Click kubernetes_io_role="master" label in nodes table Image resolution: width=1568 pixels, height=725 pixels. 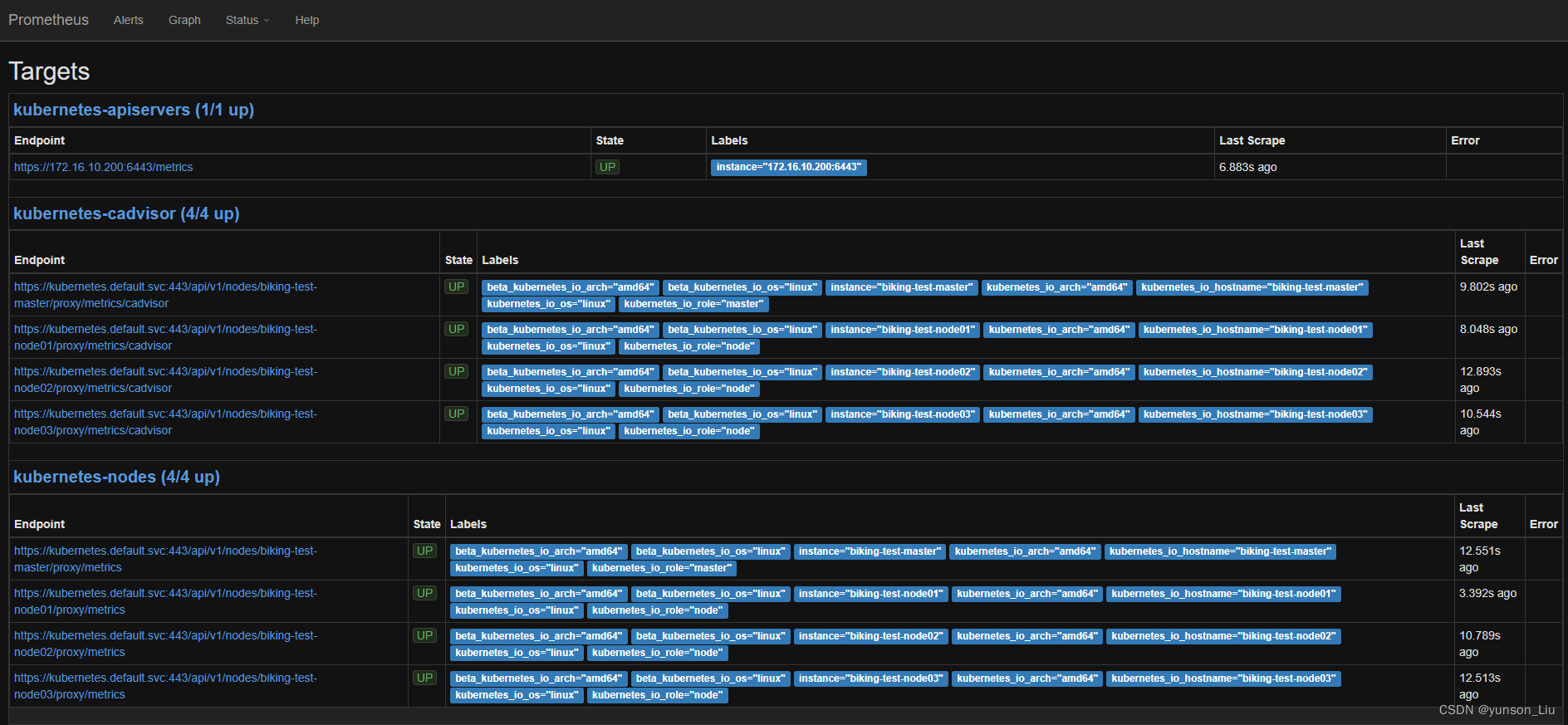[662, 568]
